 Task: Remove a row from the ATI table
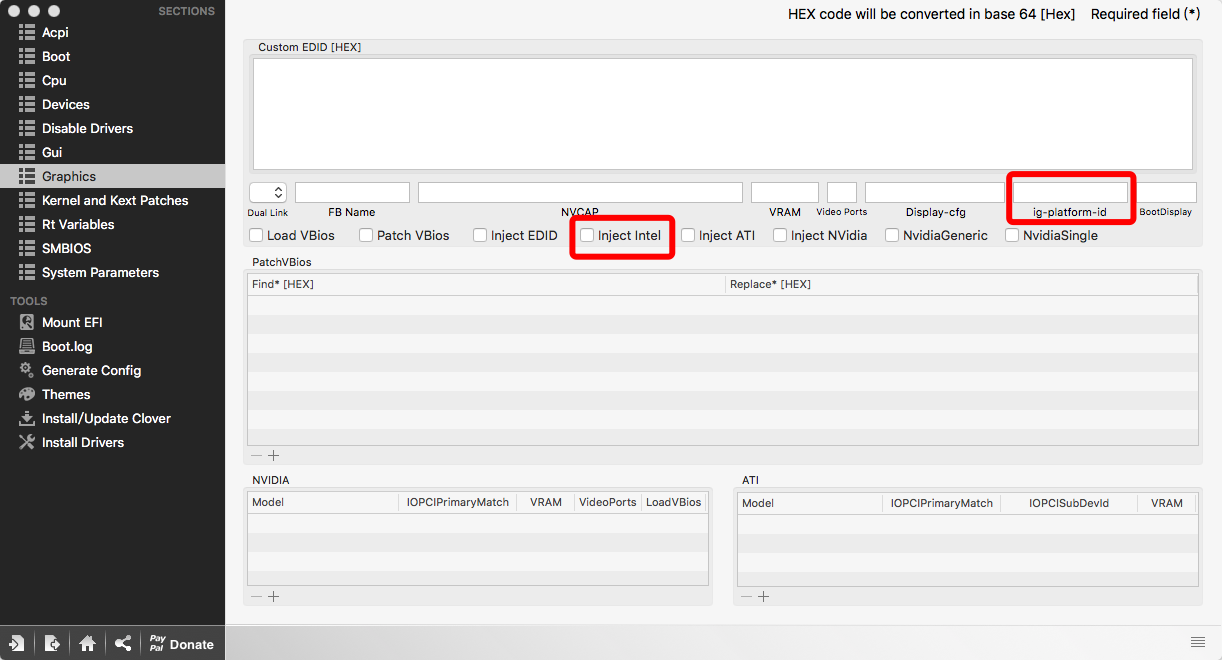point(746,596)
